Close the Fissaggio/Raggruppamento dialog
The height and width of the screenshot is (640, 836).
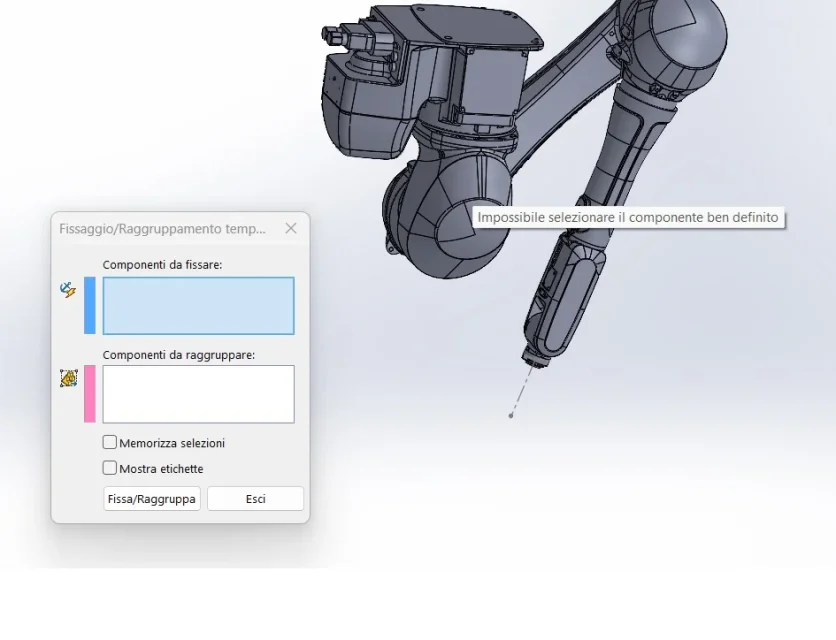click(291, 228)
